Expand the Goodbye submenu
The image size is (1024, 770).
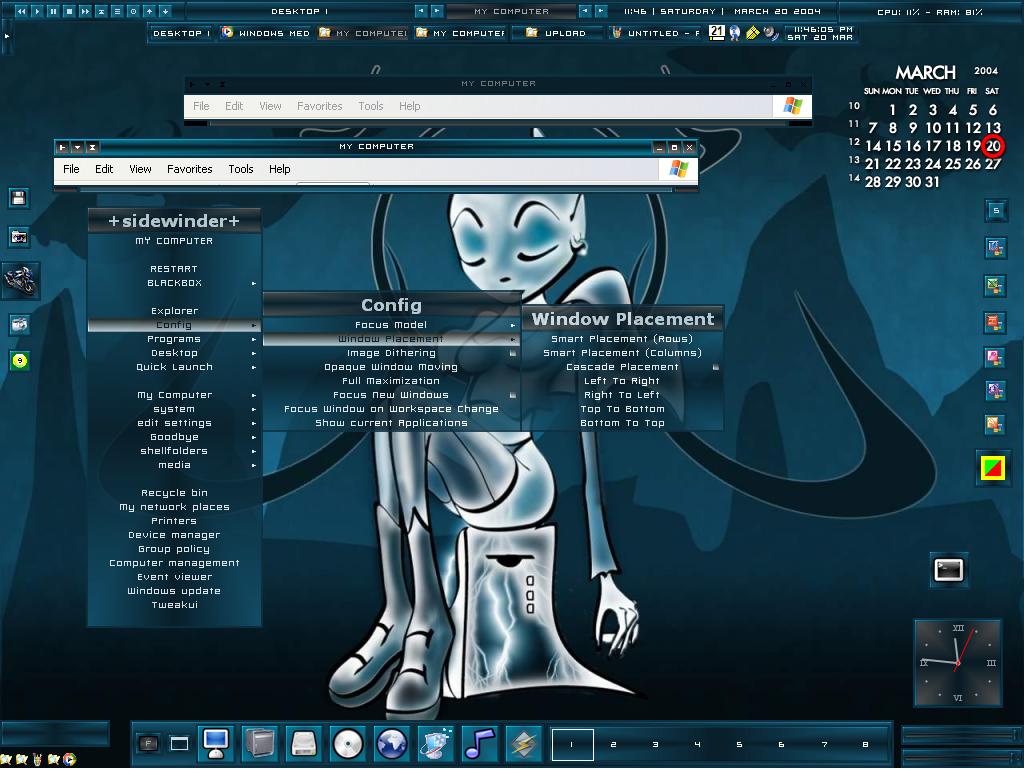click(174, 438)
